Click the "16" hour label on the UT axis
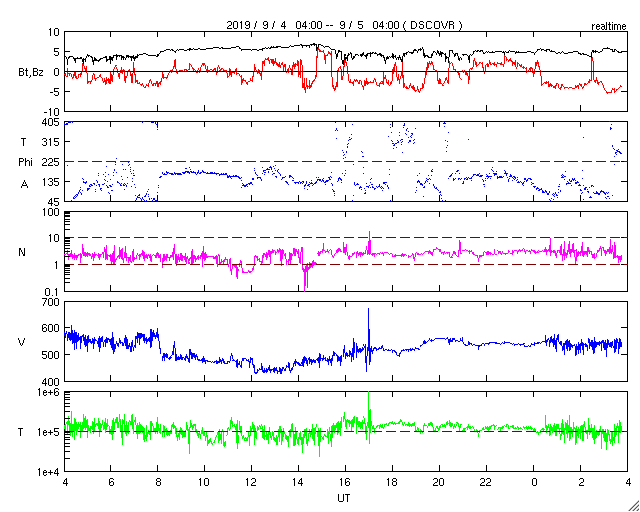The width and height of the screenshot is (640, 512). click(x=345, y=483)
